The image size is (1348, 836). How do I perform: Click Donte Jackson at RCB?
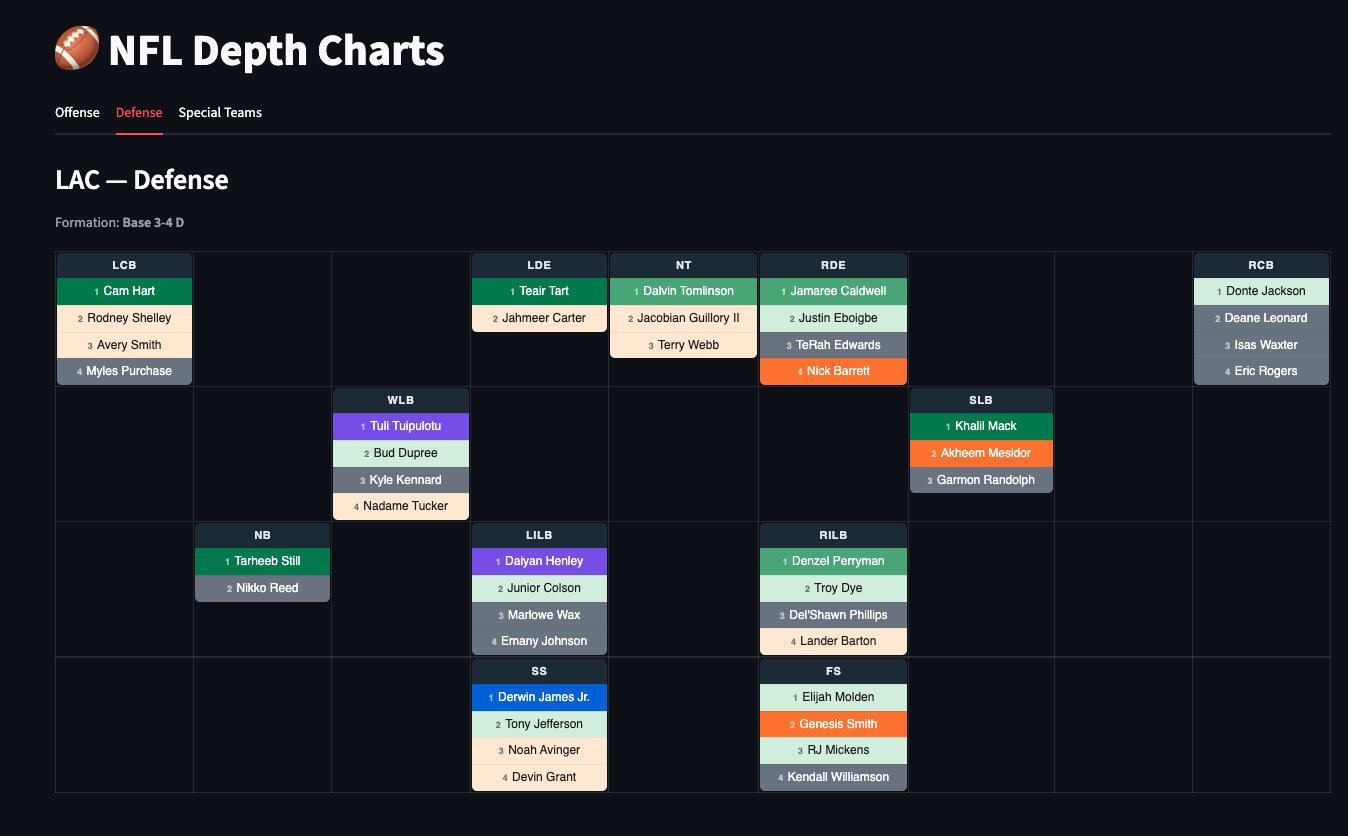(1261, 291)
